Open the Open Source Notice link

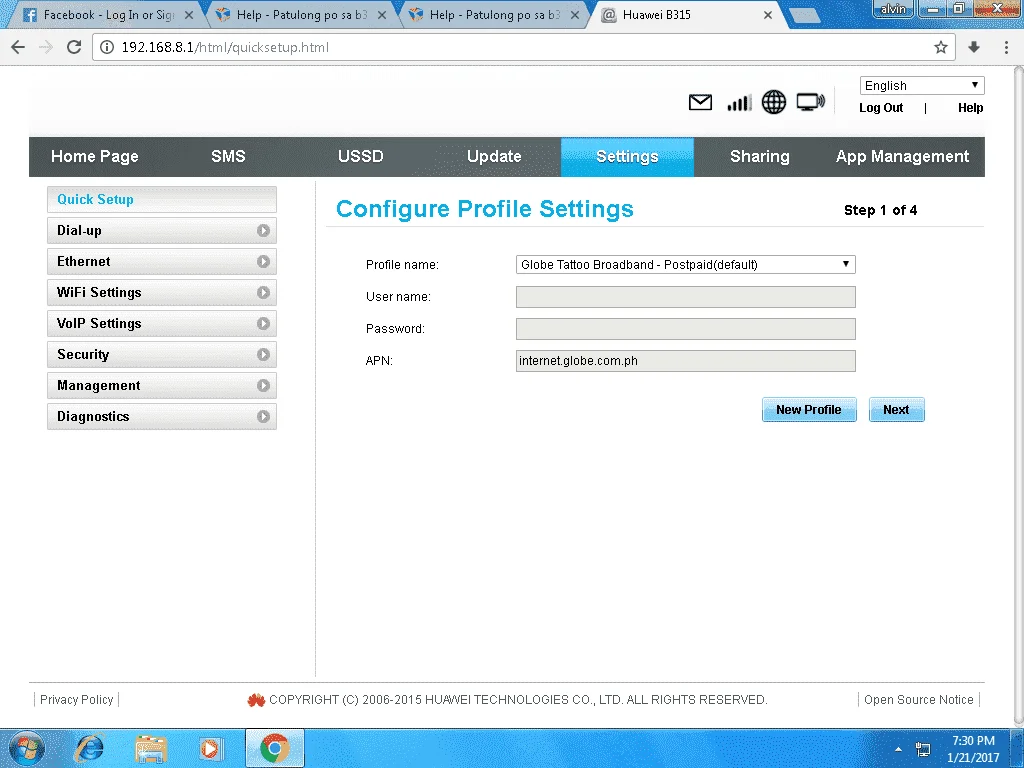(918, 699)
